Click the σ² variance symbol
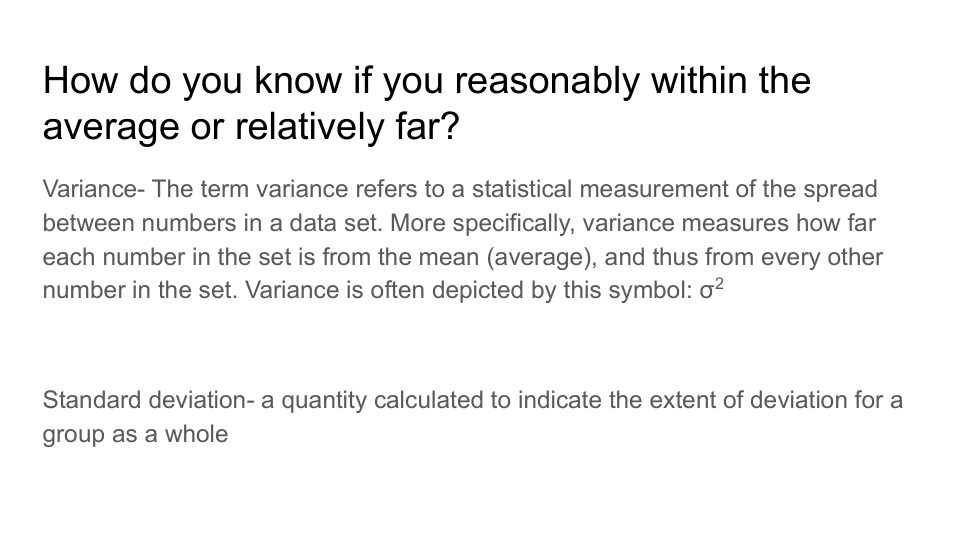 click(709, 290)
